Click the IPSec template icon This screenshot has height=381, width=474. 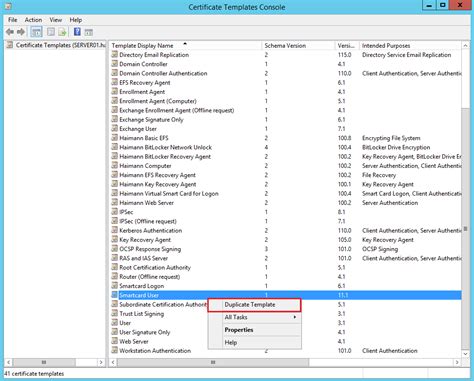tap(115, 212)
